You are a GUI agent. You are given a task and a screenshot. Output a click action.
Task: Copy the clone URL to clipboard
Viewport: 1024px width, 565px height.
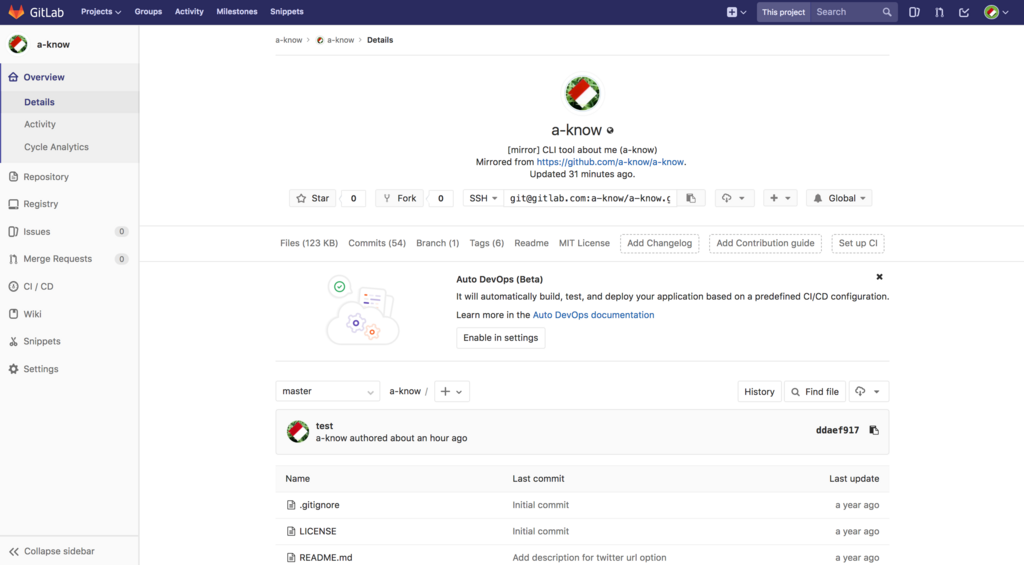pyautogui.click(x=691, y=198)
